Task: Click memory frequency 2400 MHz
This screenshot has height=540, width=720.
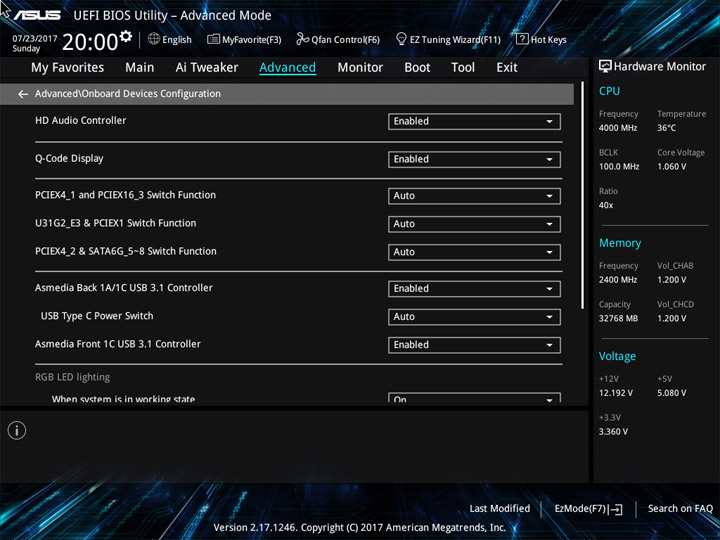Action: 618,280
